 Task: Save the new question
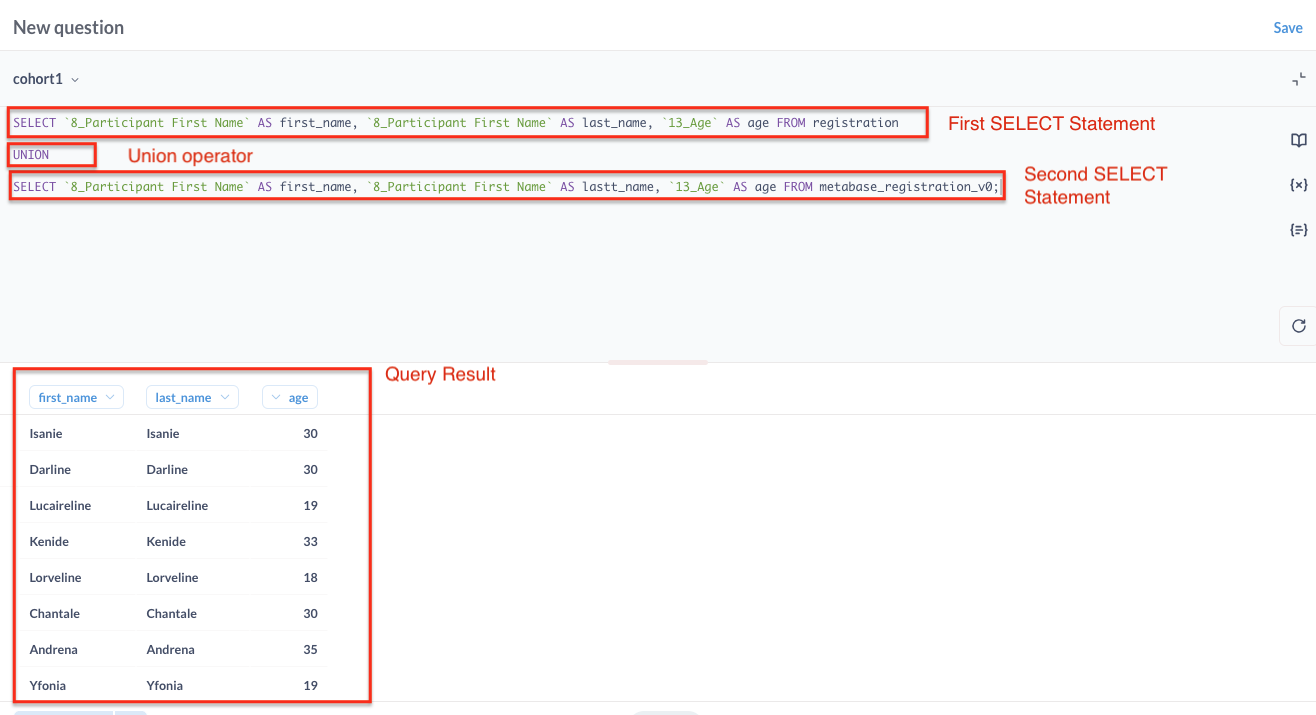point(1288,27)
